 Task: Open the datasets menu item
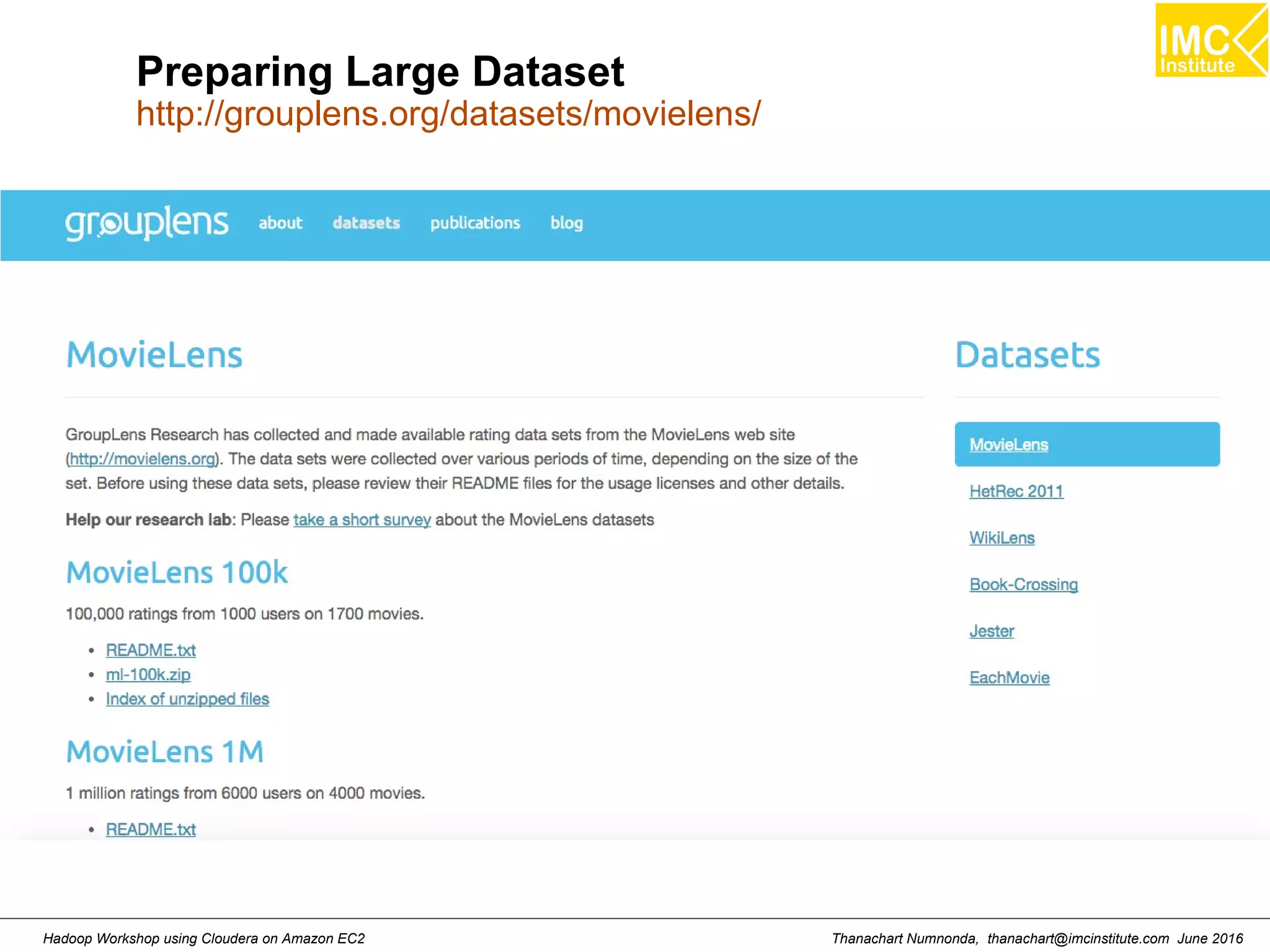[366, 223]
